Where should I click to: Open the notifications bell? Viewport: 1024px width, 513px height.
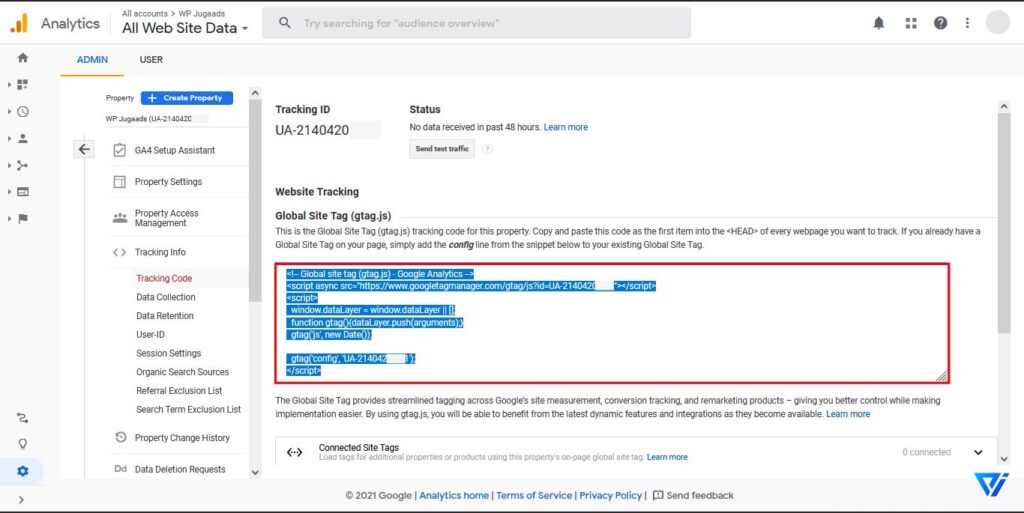[x=879, y=23]
